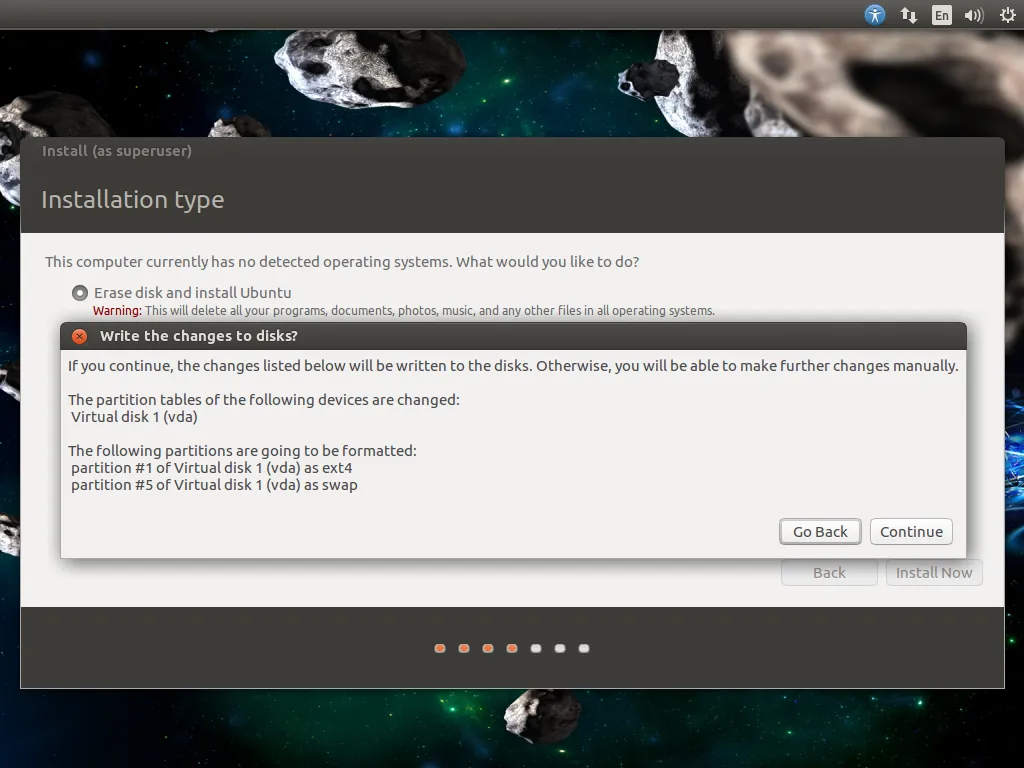Click the partition #1 ext4 line

point(212,468)
